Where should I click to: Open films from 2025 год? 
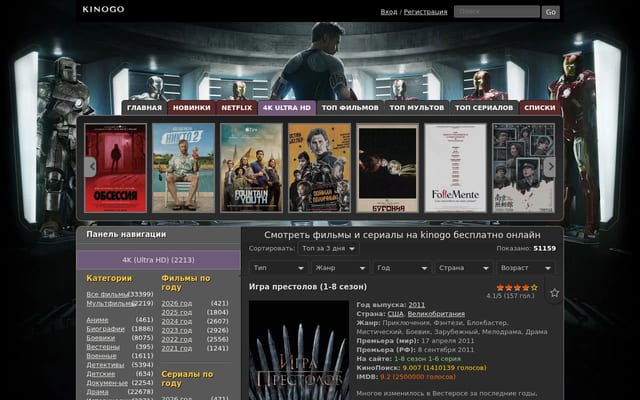(176, 312)
